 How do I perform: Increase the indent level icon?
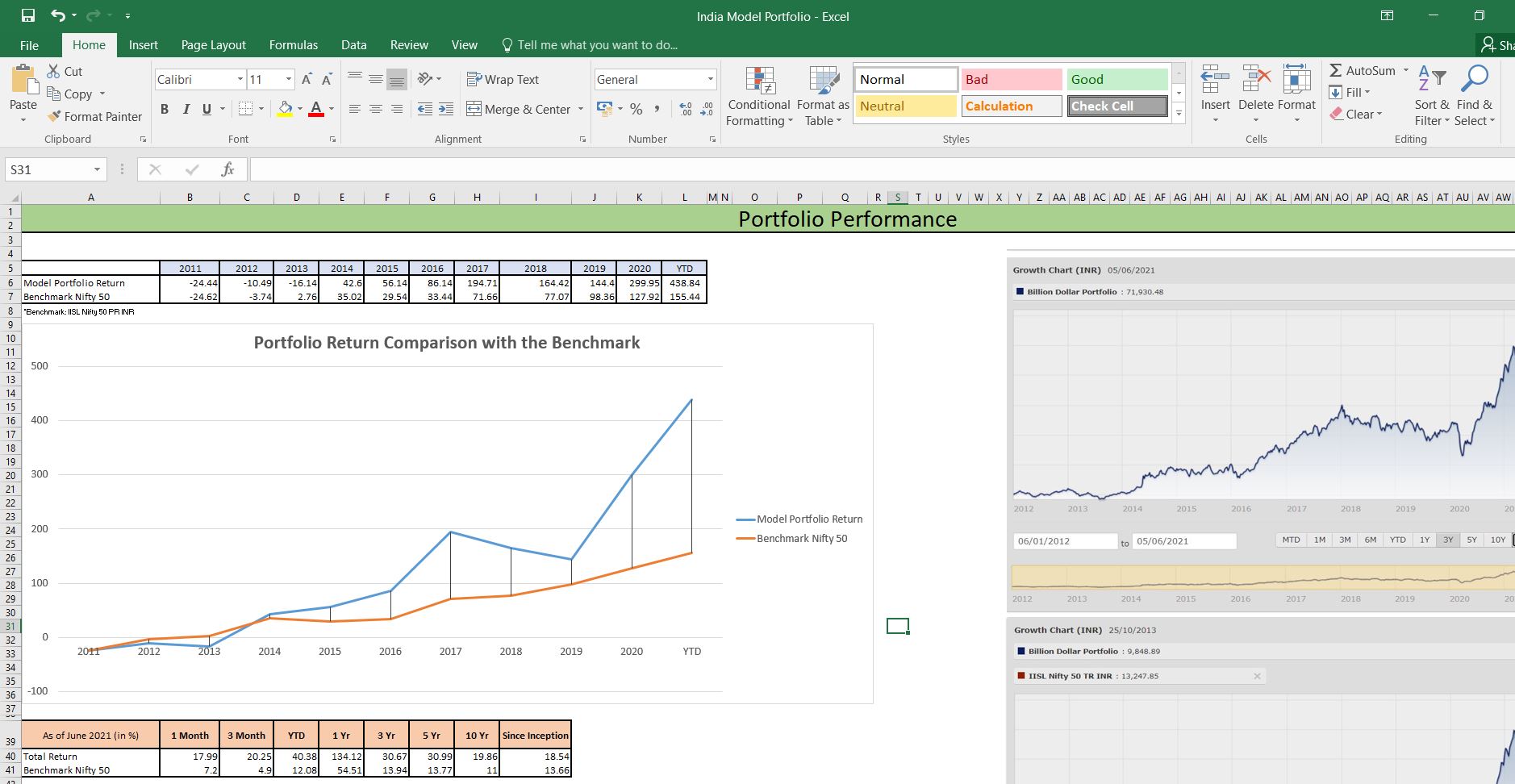tap(446, 109)
